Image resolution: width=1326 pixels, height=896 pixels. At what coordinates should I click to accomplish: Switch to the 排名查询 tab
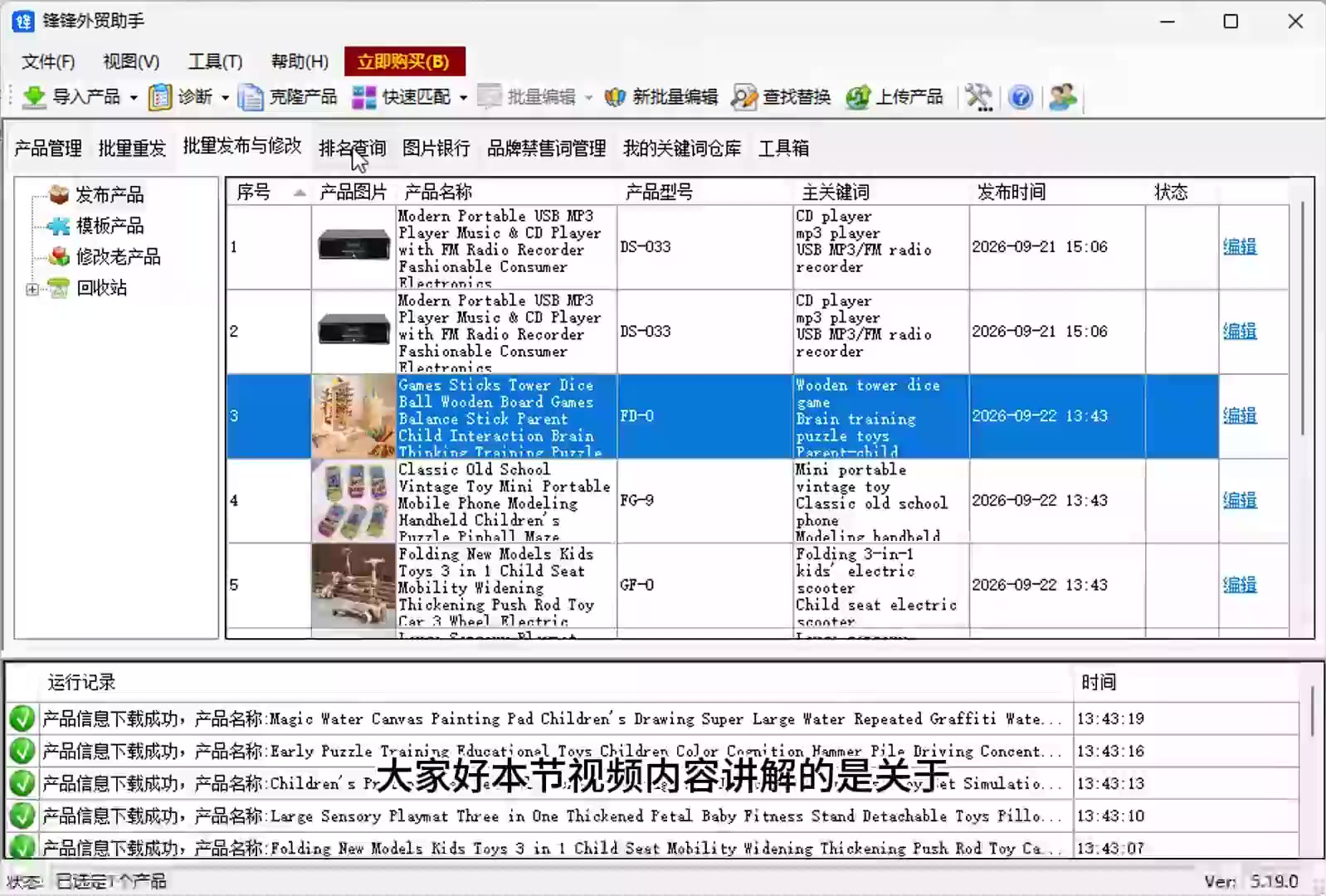coord(353,149)
